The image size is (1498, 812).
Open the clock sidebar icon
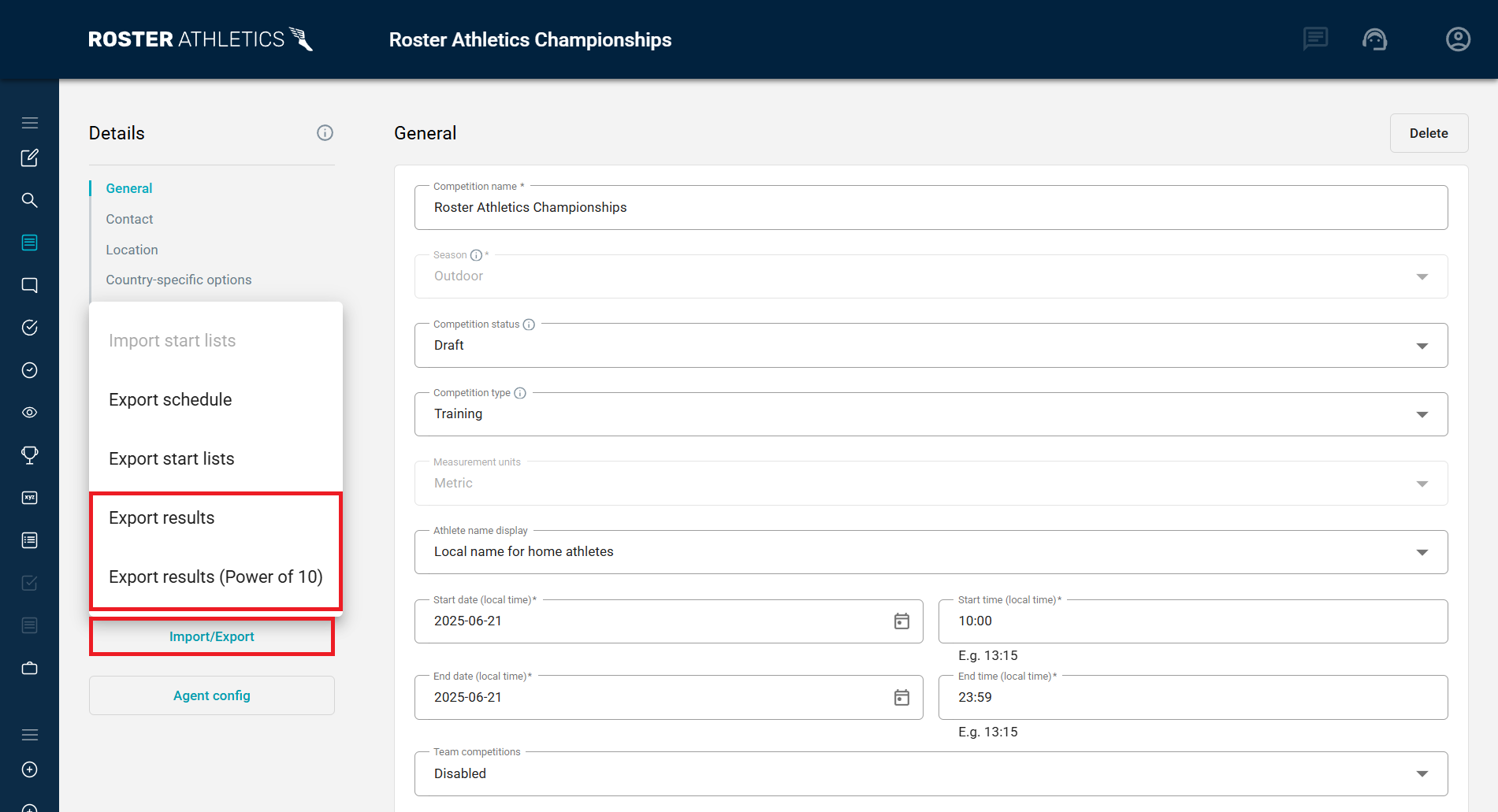click(x=30, y=370)
